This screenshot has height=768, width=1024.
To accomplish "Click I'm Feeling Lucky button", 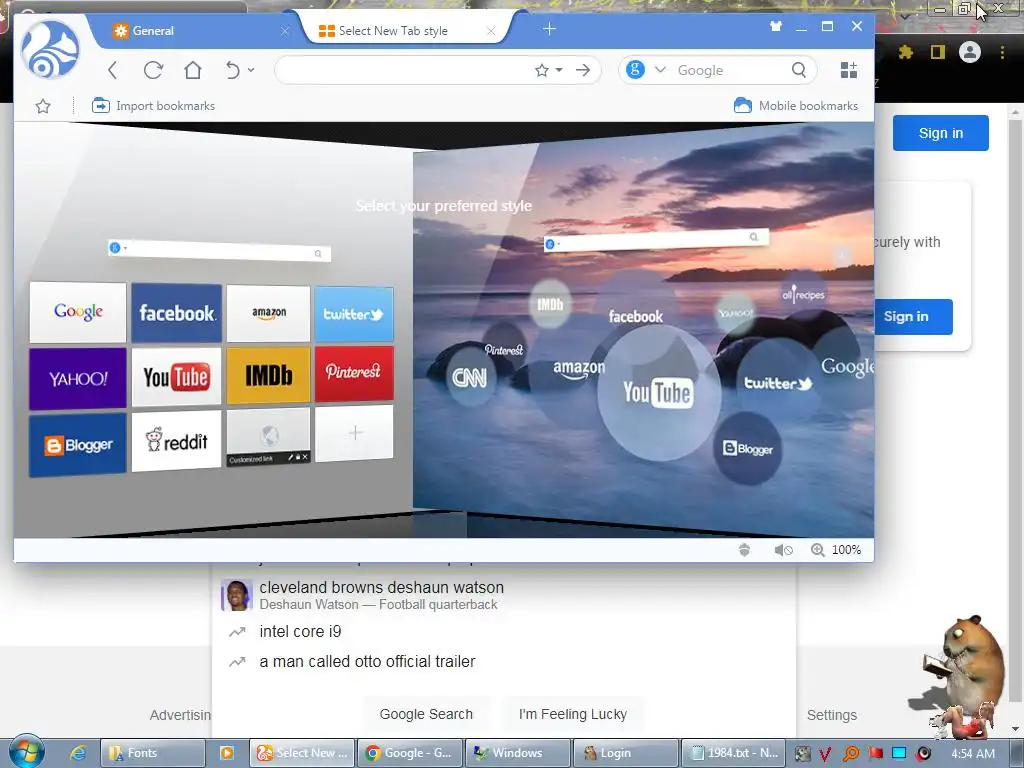I will point(573,714).
